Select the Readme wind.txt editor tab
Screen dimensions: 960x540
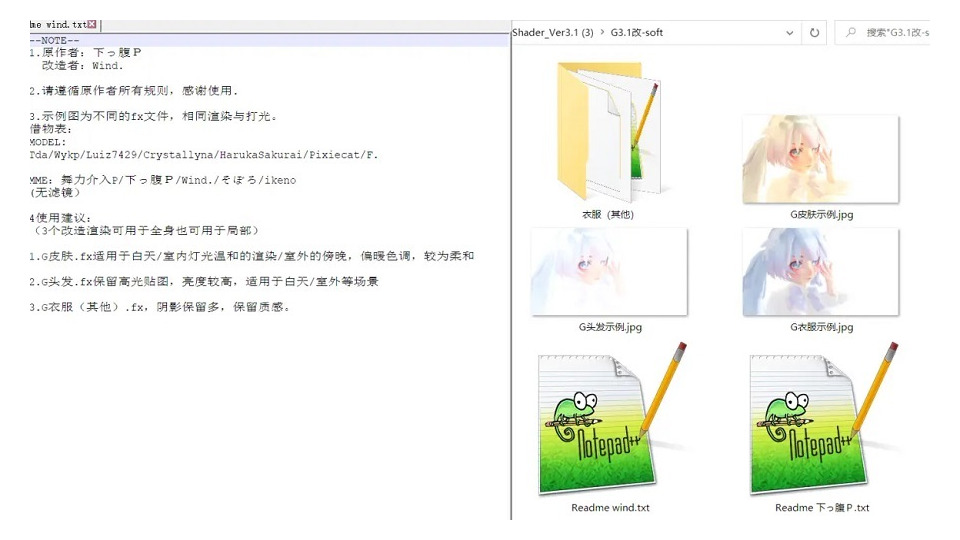coord(62,25)
